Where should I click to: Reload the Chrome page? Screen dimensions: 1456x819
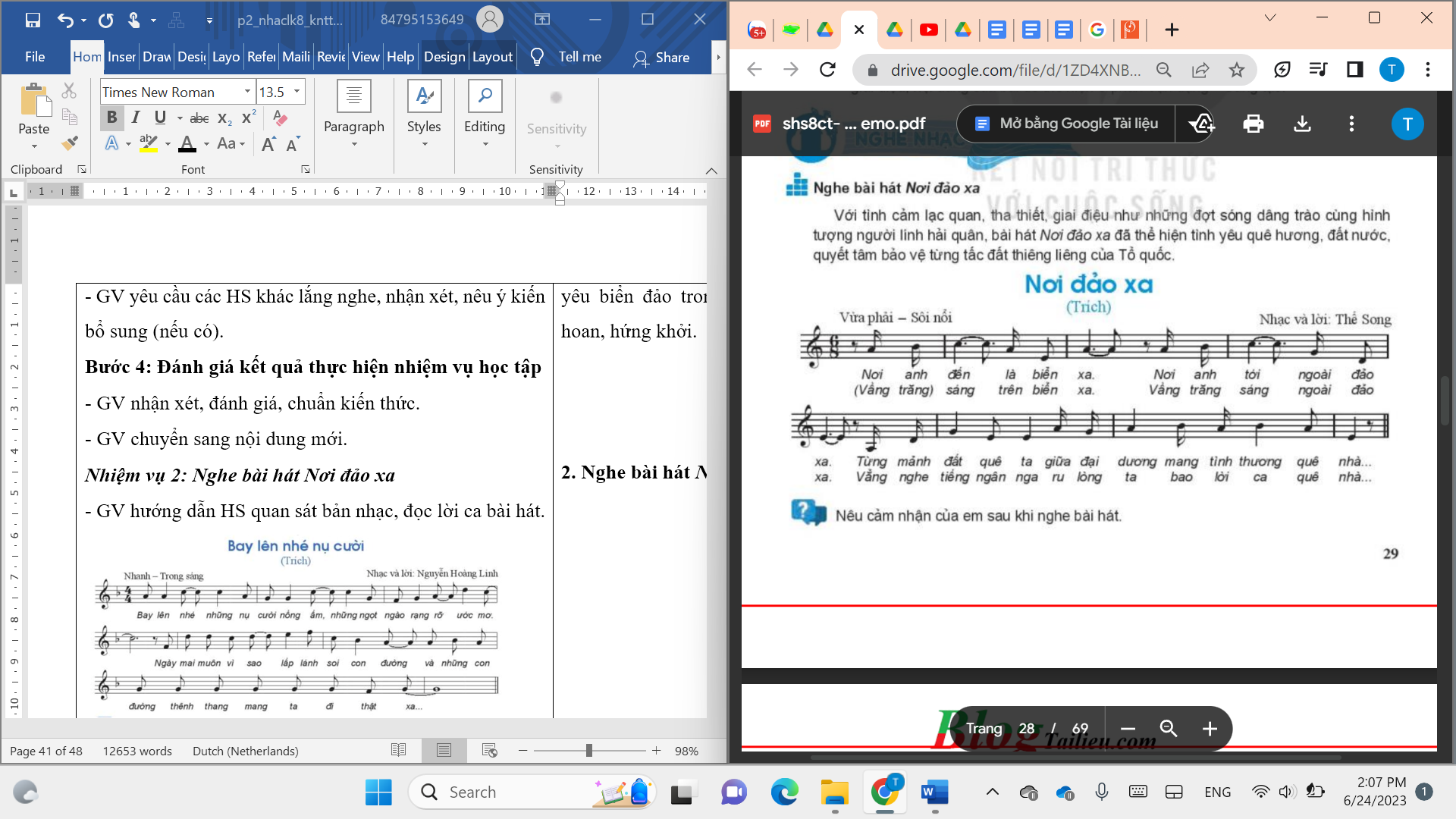(x=827, y=70)
